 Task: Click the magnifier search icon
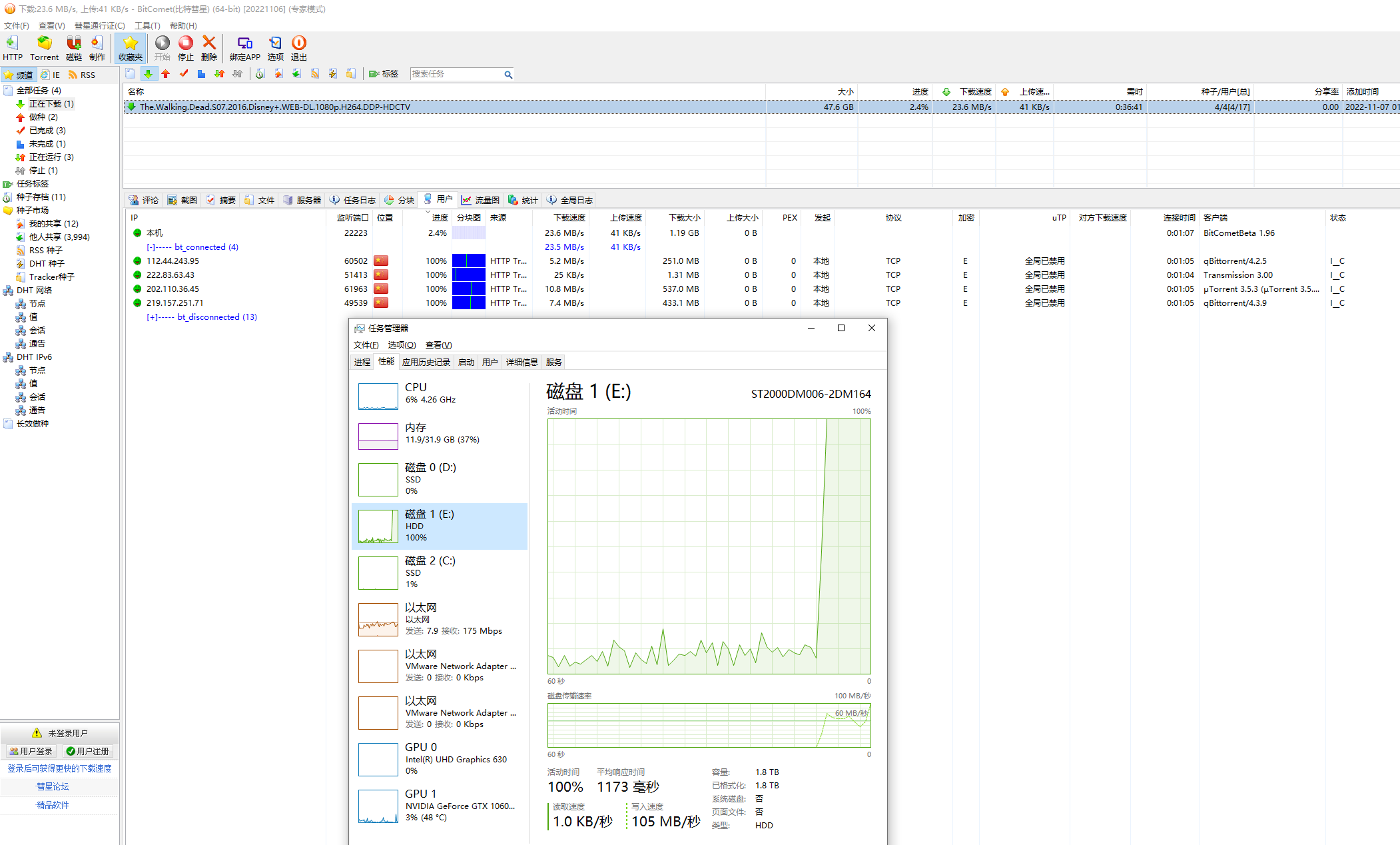(x=508, y=75)
